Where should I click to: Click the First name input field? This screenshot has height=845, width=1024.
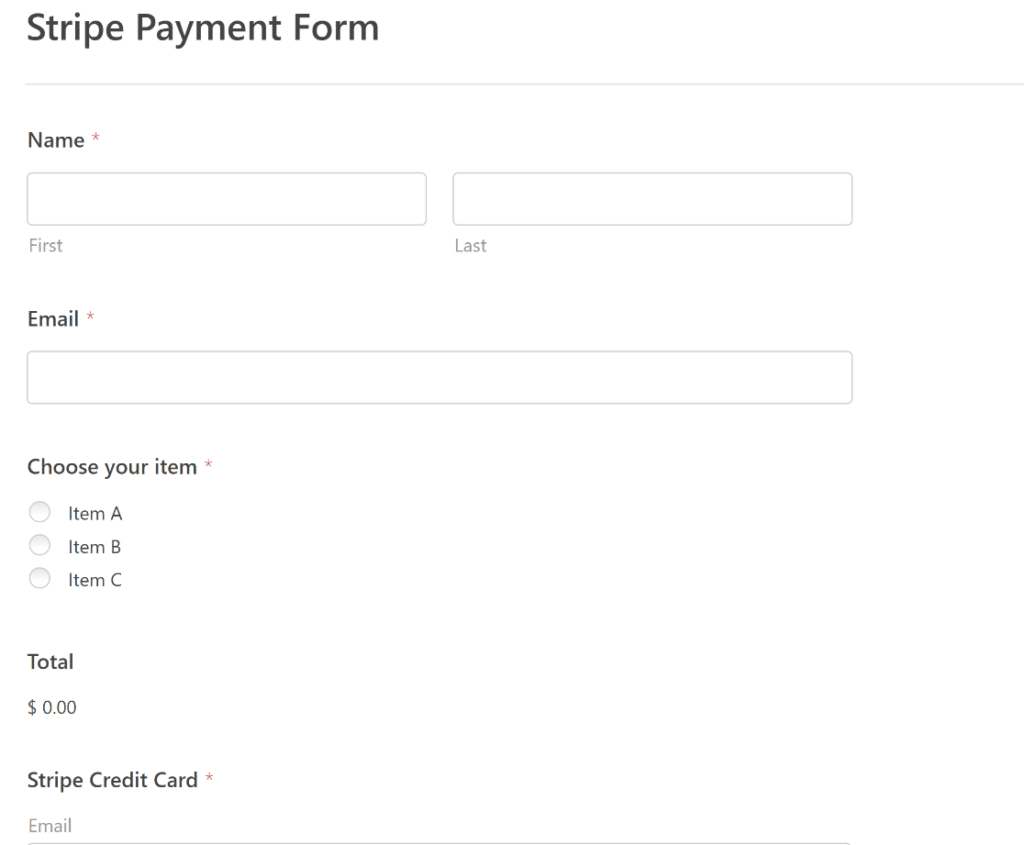tap(226, 198)
